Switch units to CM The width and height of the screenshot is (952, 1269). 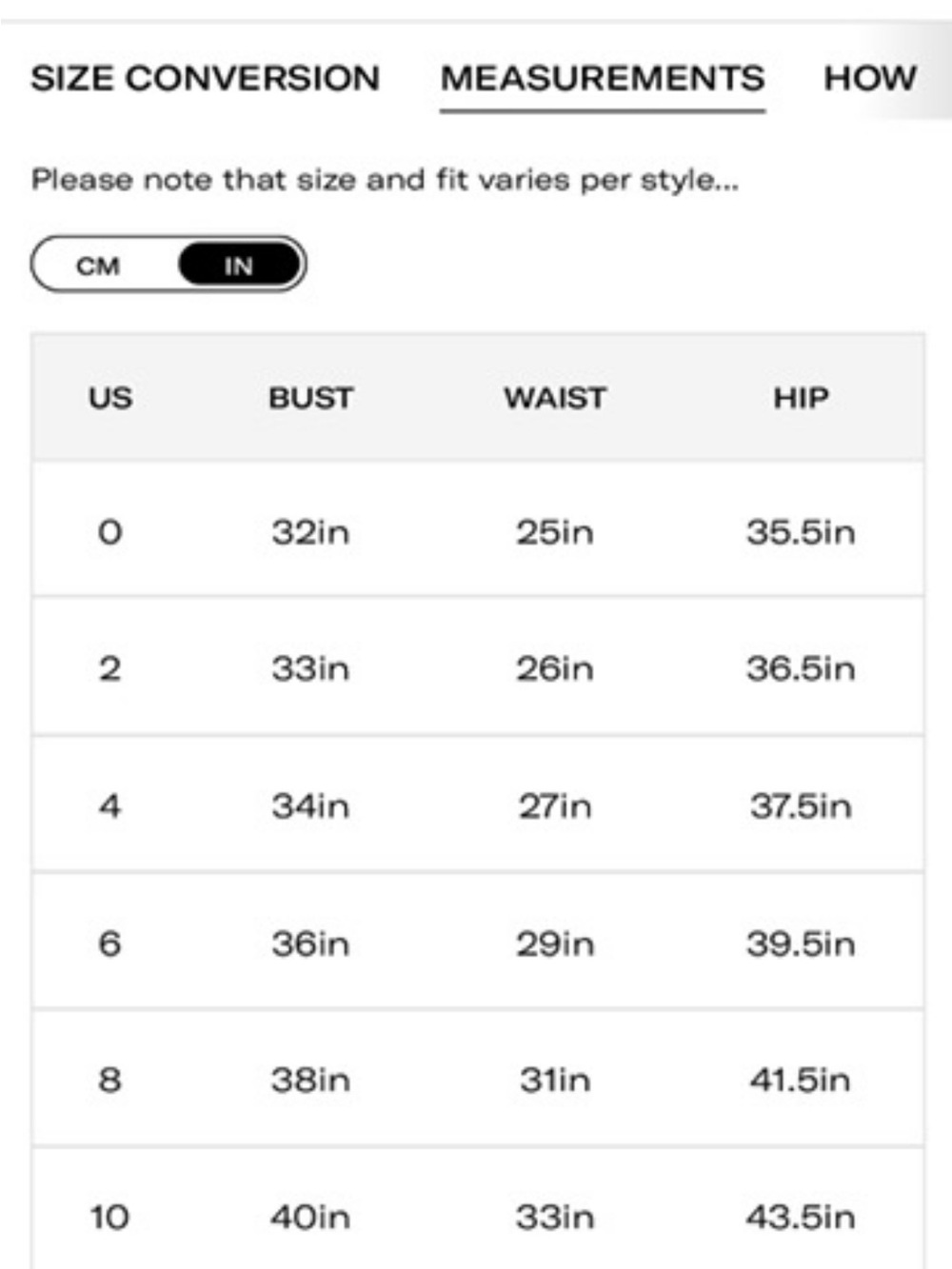pos(99,266)
